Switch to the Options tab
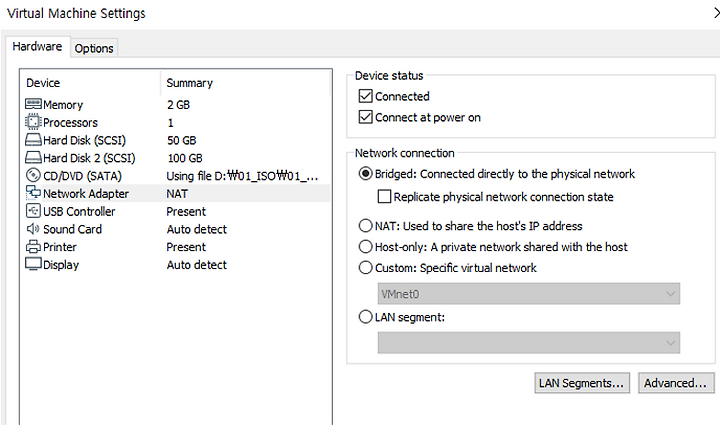The width and height of the screenshot is (720, 442). coord(94,48)
